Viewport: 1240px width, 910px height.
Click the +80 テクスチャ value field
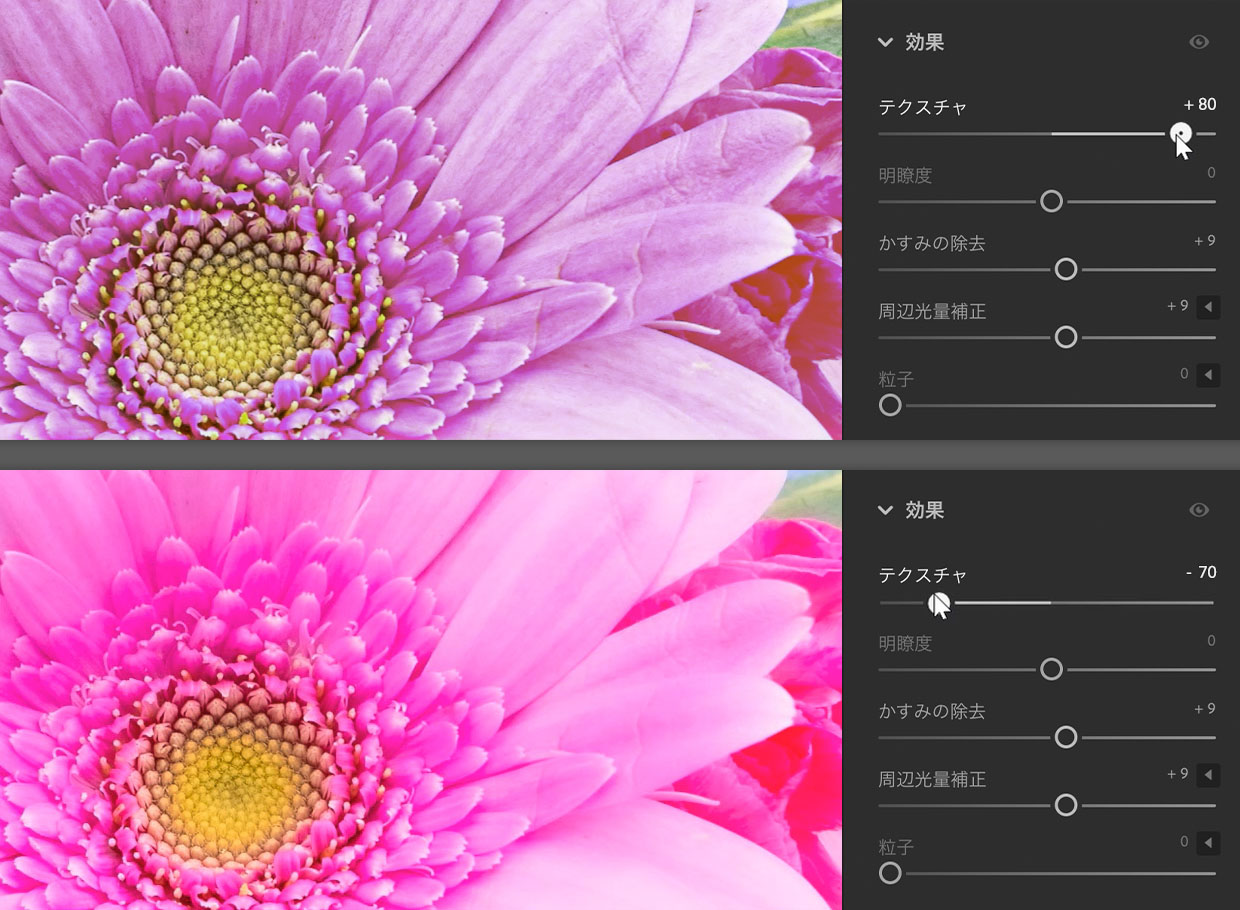pos(1199,104)
